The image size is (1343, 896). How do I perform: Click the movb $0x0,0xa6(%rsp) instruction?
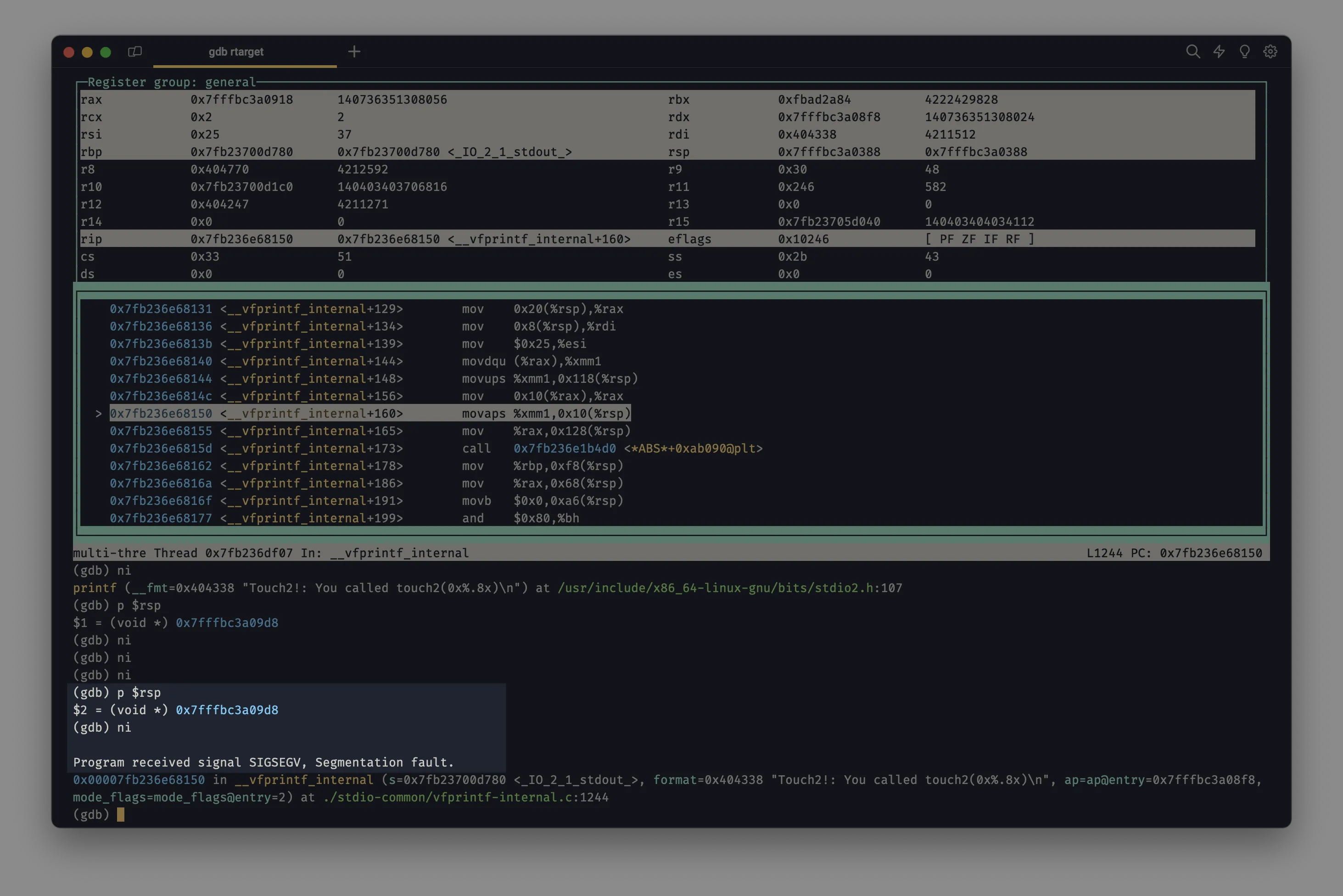(x=543, y=501)
